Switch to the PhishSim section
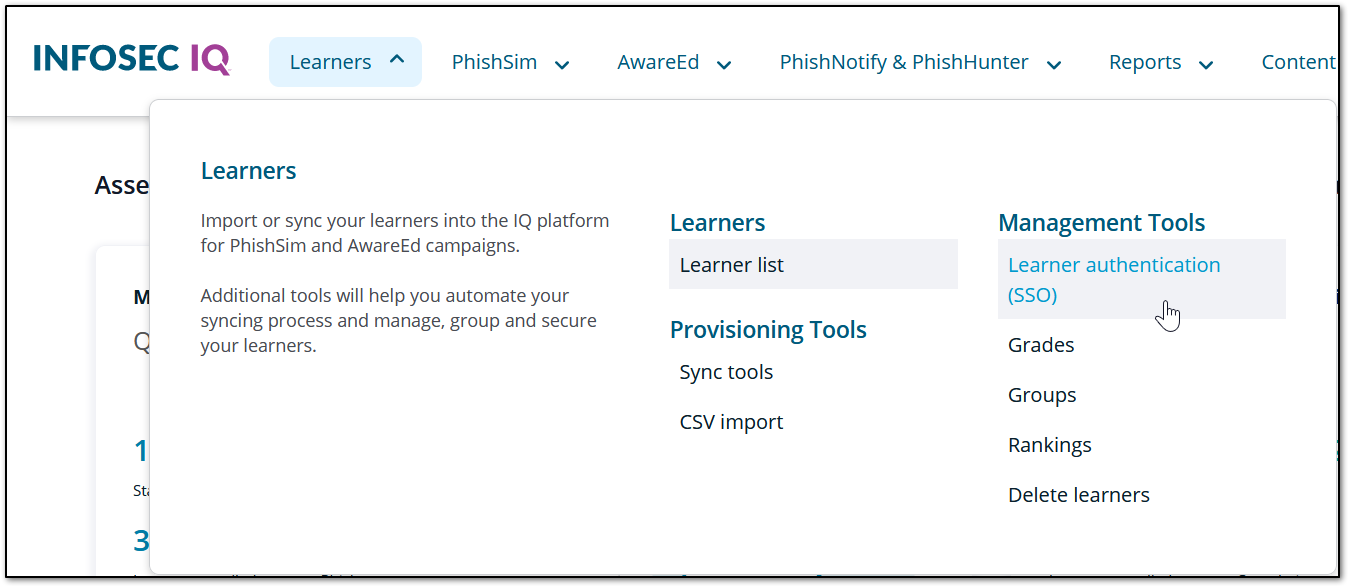The width and height of the screenshot is (1349, 587). click(494, 61)
